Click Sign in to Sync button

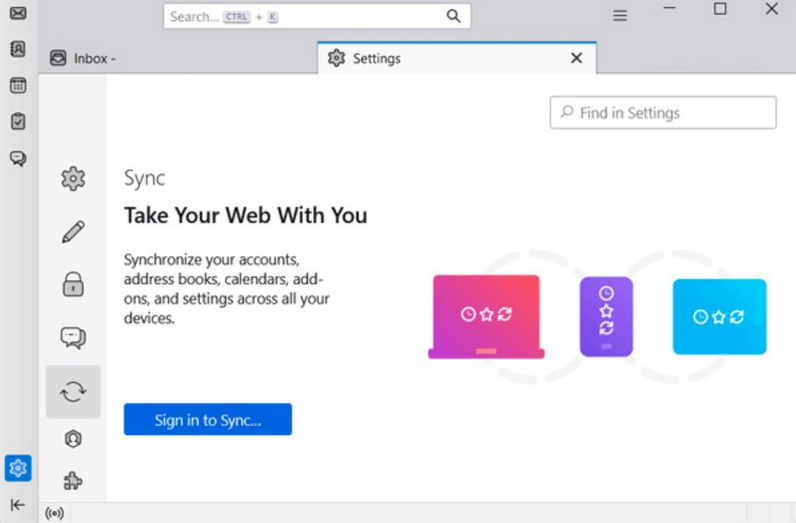[208, 419]
